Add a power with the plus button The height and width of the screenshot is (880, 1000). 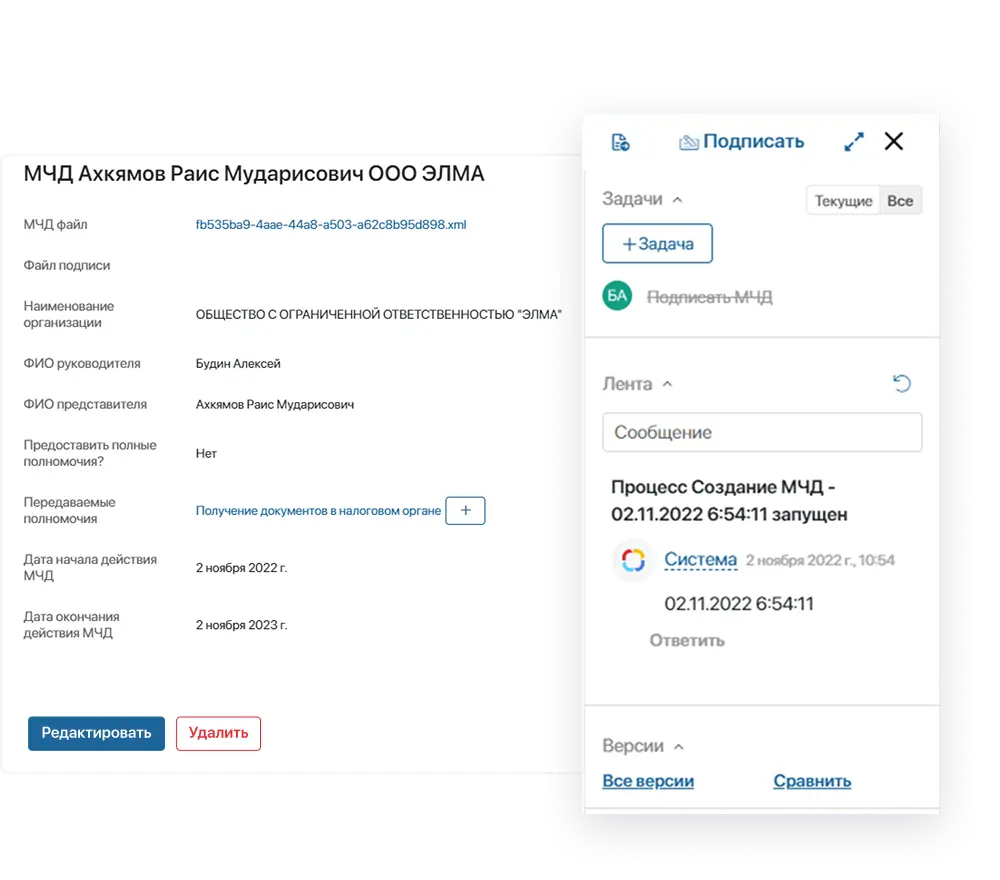[465, 511]
